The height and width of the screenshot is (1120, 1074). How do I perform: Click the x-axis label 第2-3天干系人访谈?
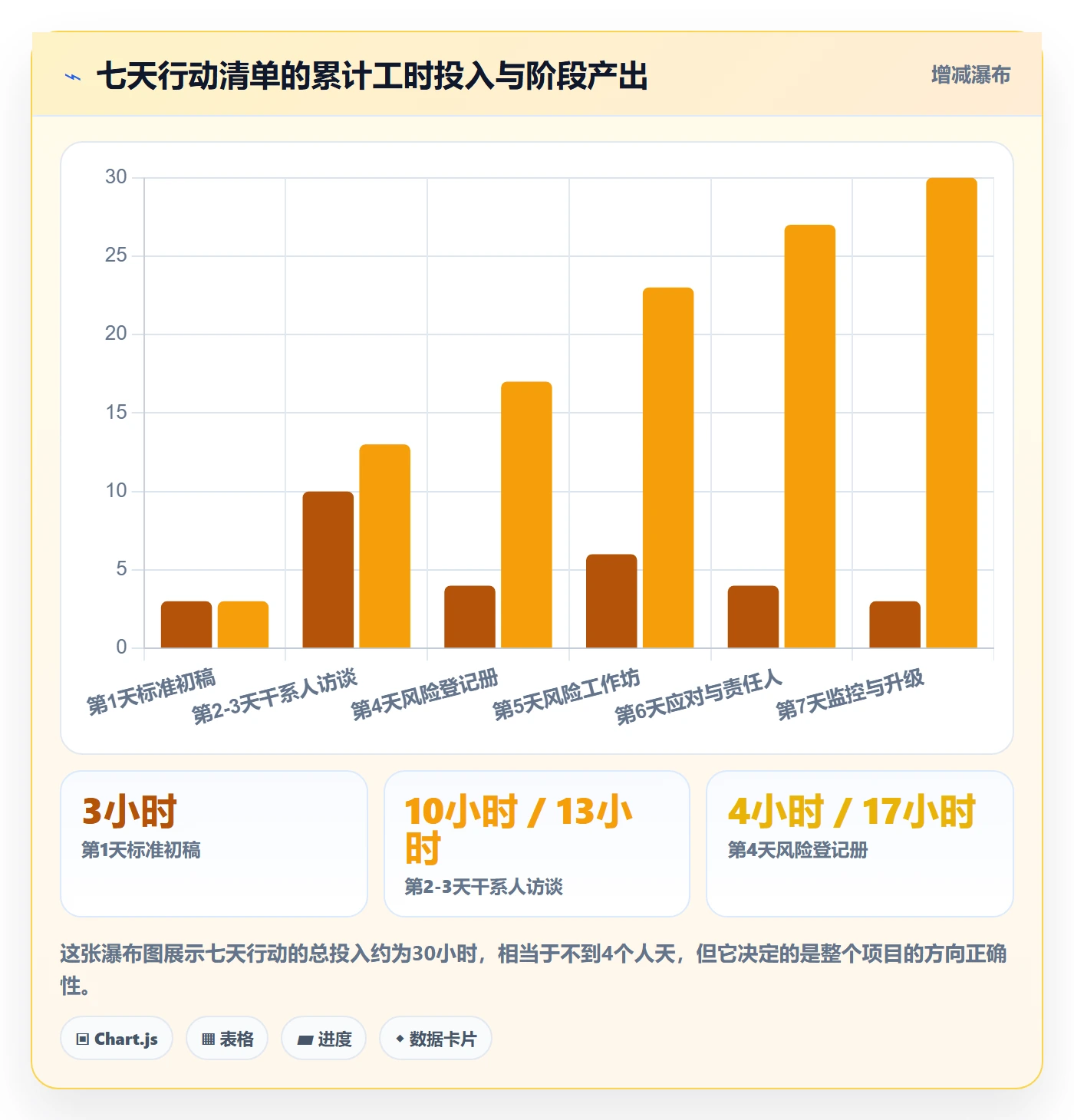click(275, 696)
